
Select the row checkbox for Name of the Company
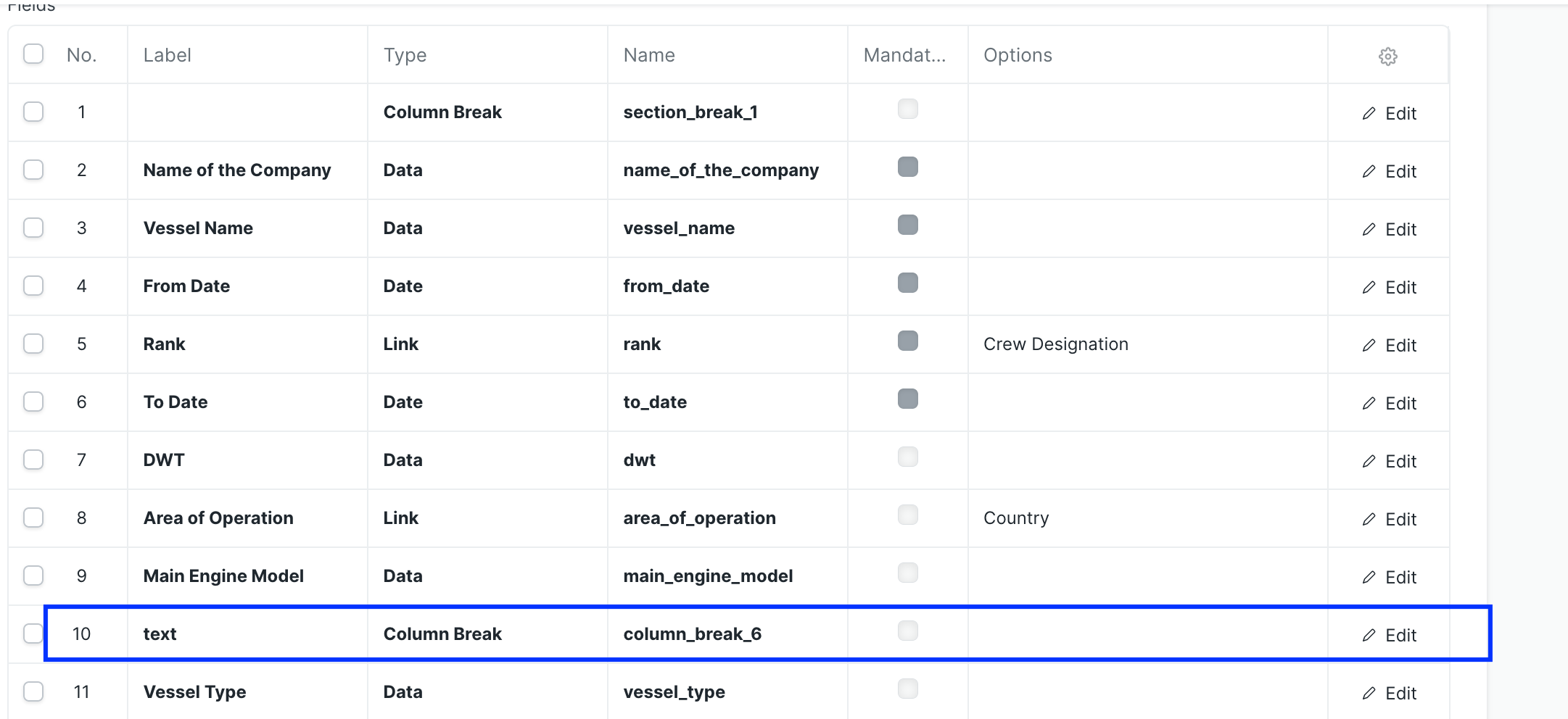point(33,170)
